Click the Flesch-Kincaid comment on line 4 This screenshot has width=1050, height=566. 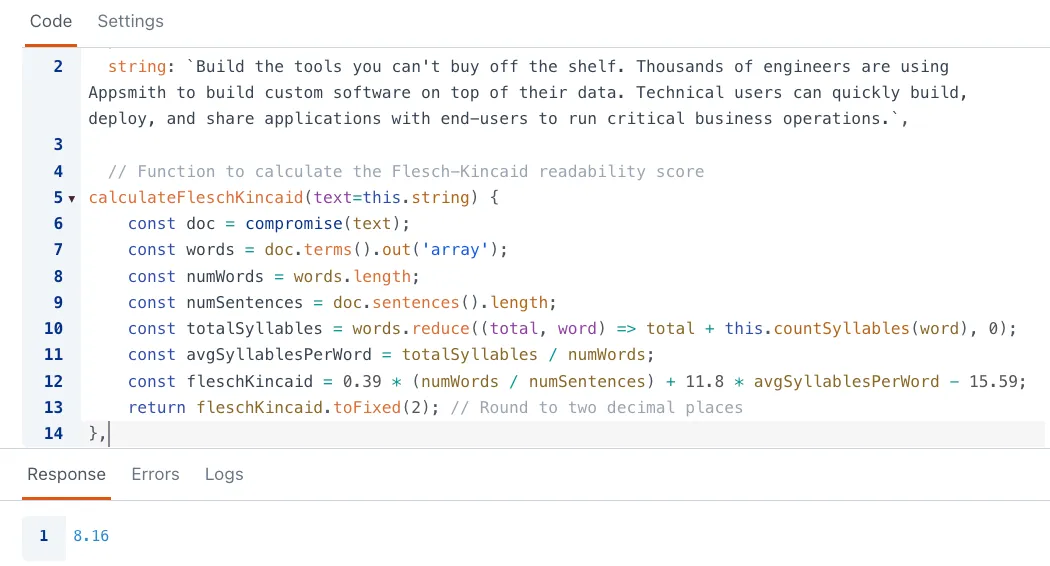point(420,172)
